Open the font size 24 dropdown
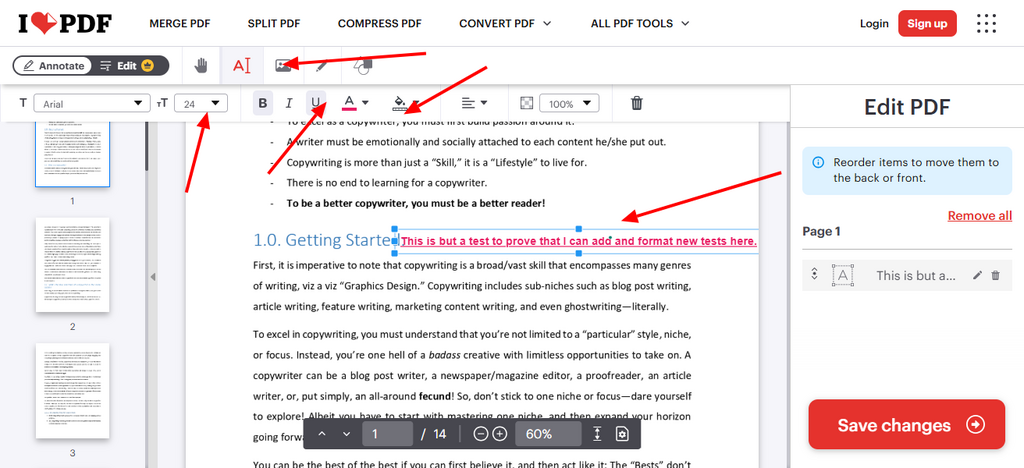Image resolution: width=1024 pixels, height=468 pixels. (201, 103)
